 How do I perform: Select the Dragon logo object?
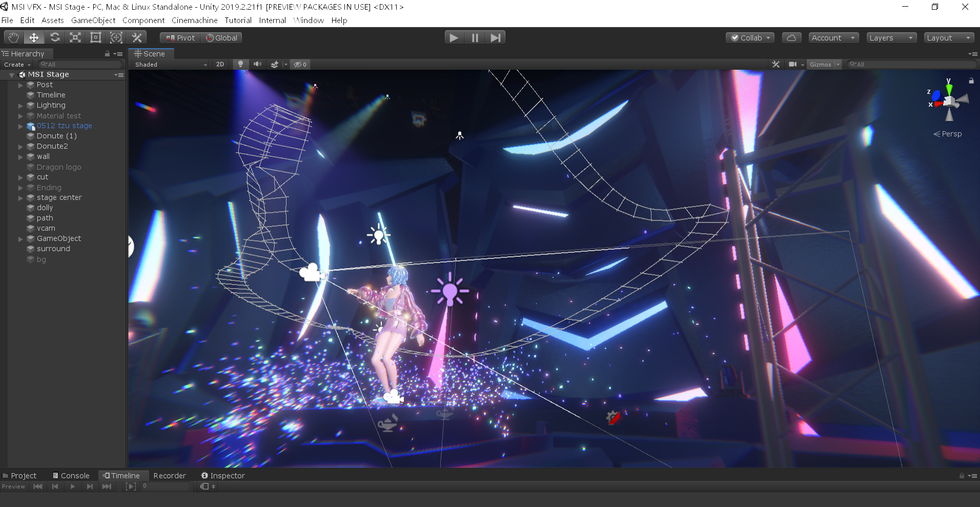point(59,167)
